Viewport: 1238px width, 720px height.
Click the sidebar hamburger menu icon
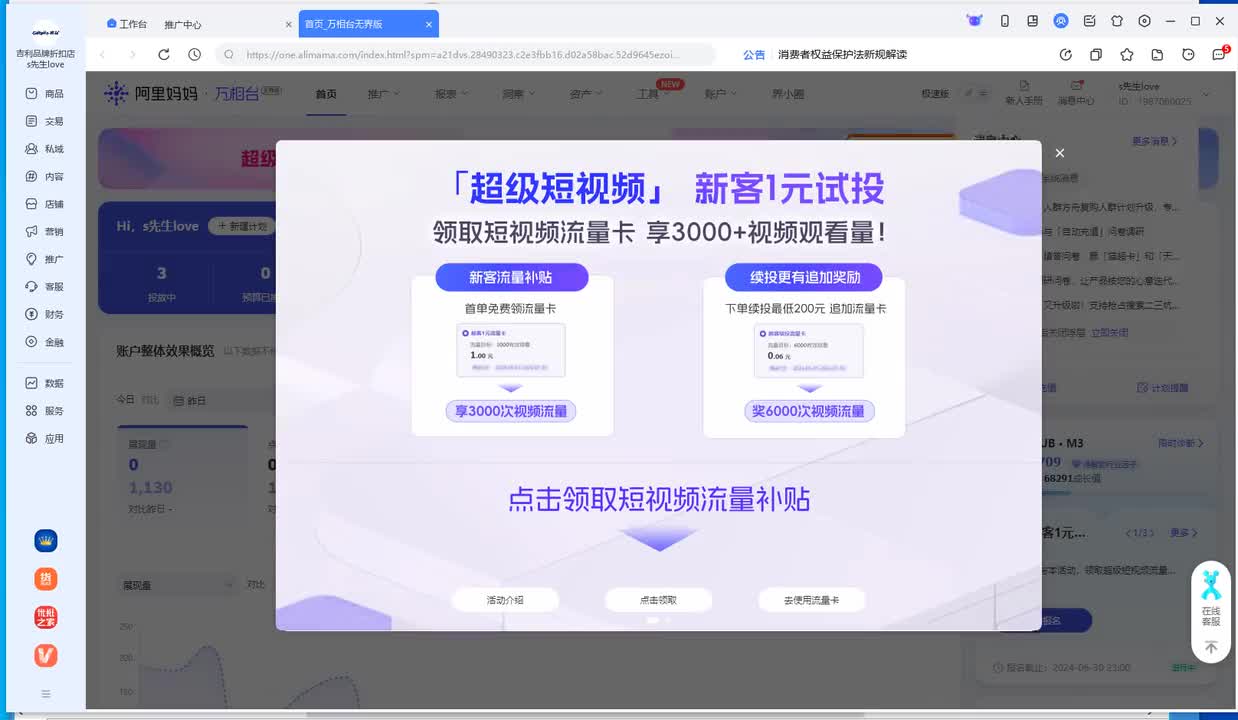tap(46, 694)
